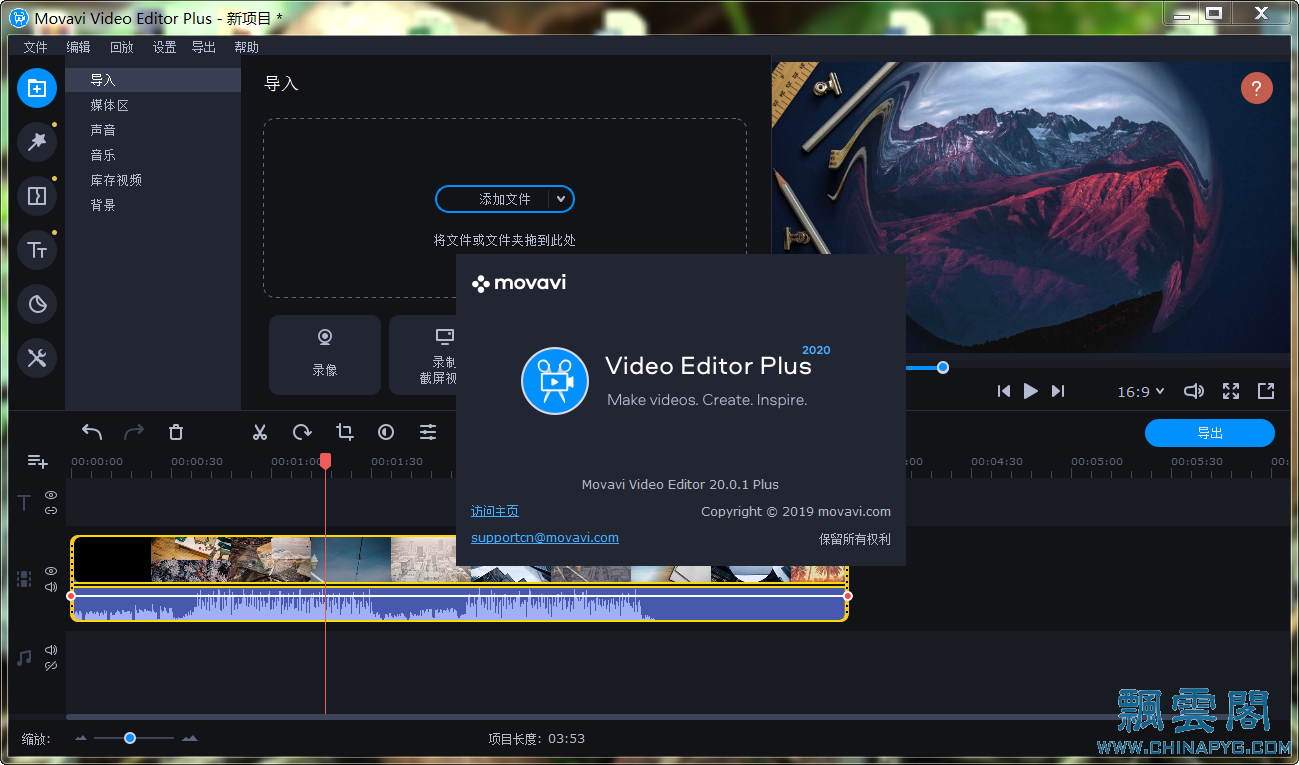Toggle the music track link icon

[51, 666]
